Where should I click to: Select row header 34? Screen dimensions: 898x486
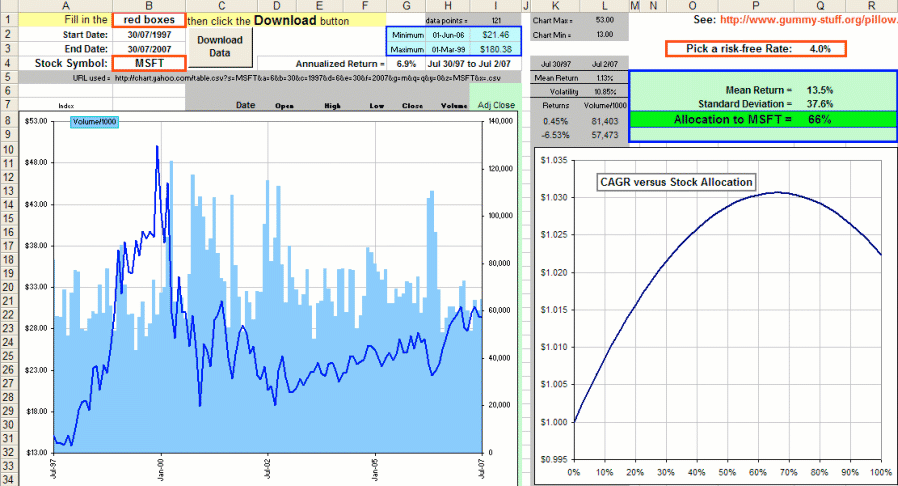click(9, 479)
